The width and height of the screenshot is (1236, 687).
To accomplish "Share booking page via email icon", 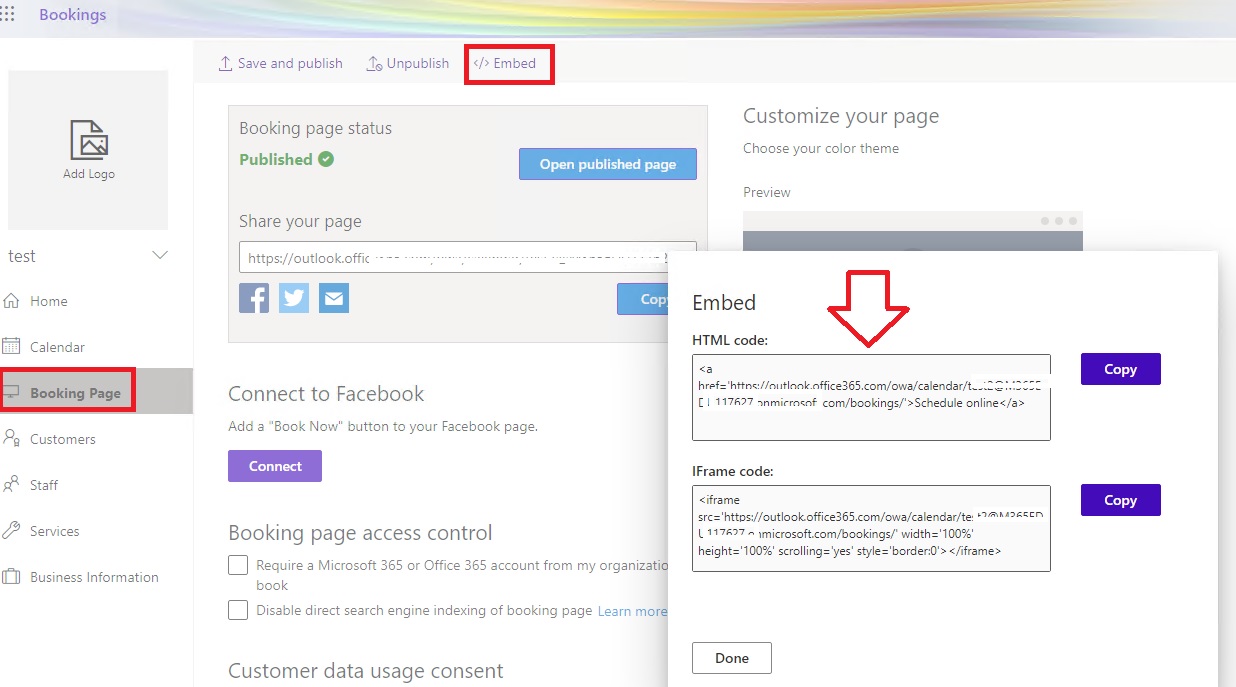I will coord(334,298).
